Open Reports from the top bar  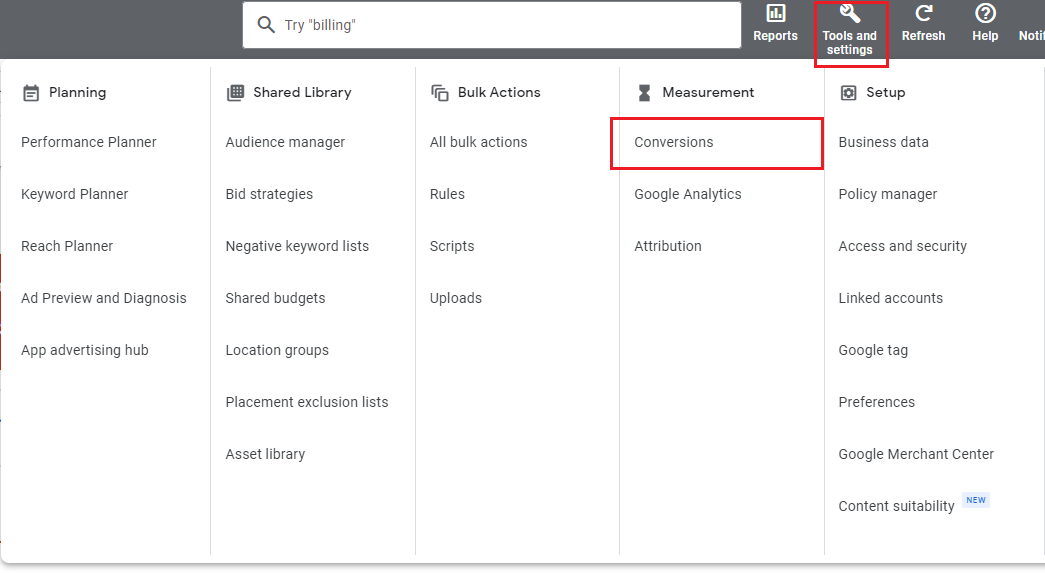point(775,23)
